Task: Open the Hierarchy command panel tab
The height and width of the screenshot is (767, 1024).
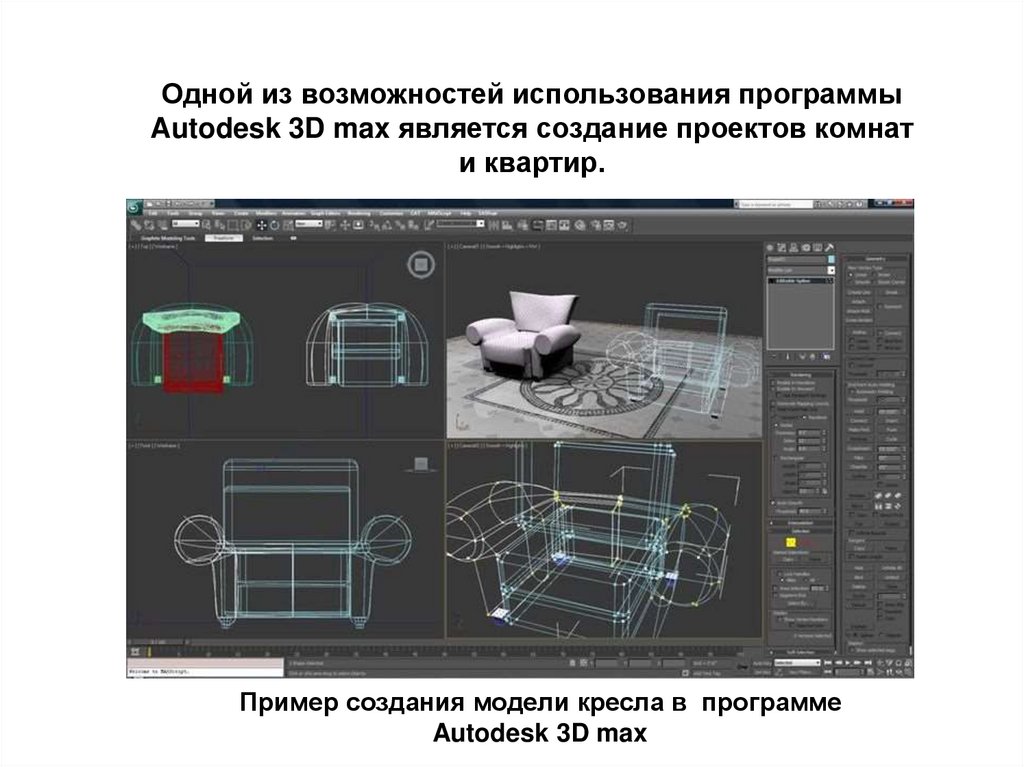Action: tap(793, 248)
